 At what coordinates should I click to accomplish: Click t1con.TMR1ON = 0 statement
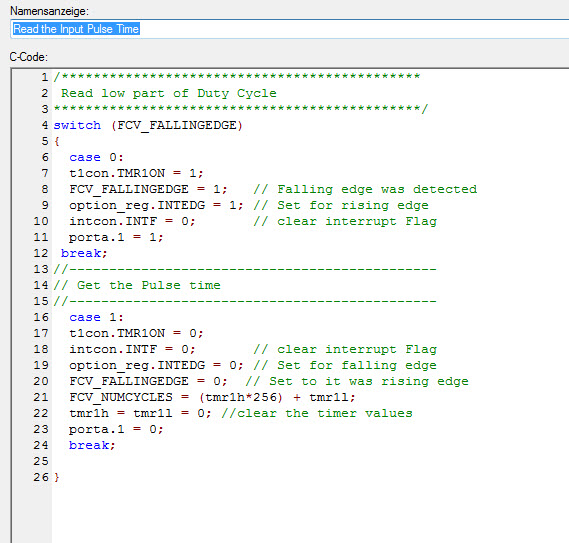point(136,333)
